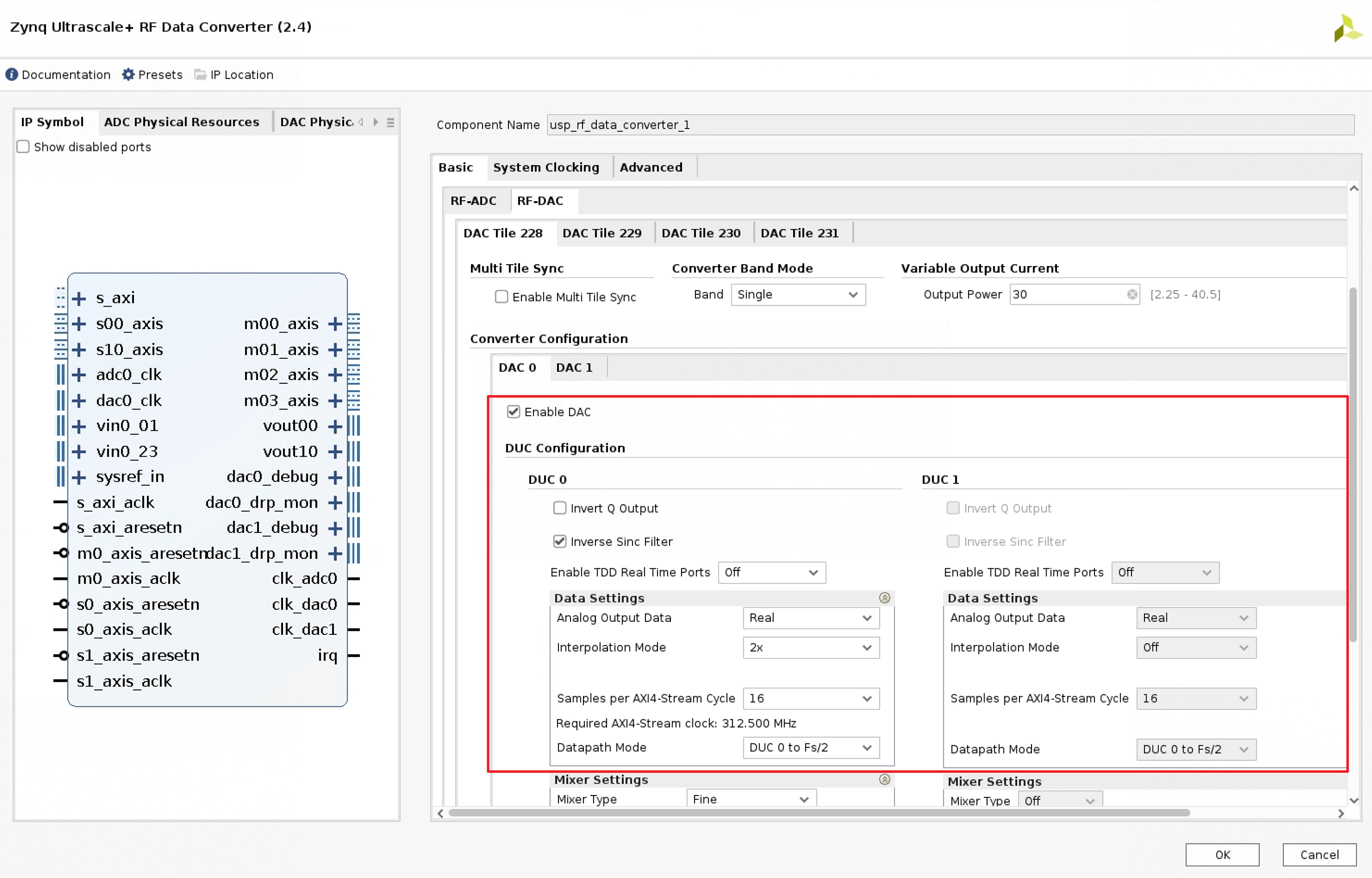Open the Band mode dropdown

click(x=797, y=295)
